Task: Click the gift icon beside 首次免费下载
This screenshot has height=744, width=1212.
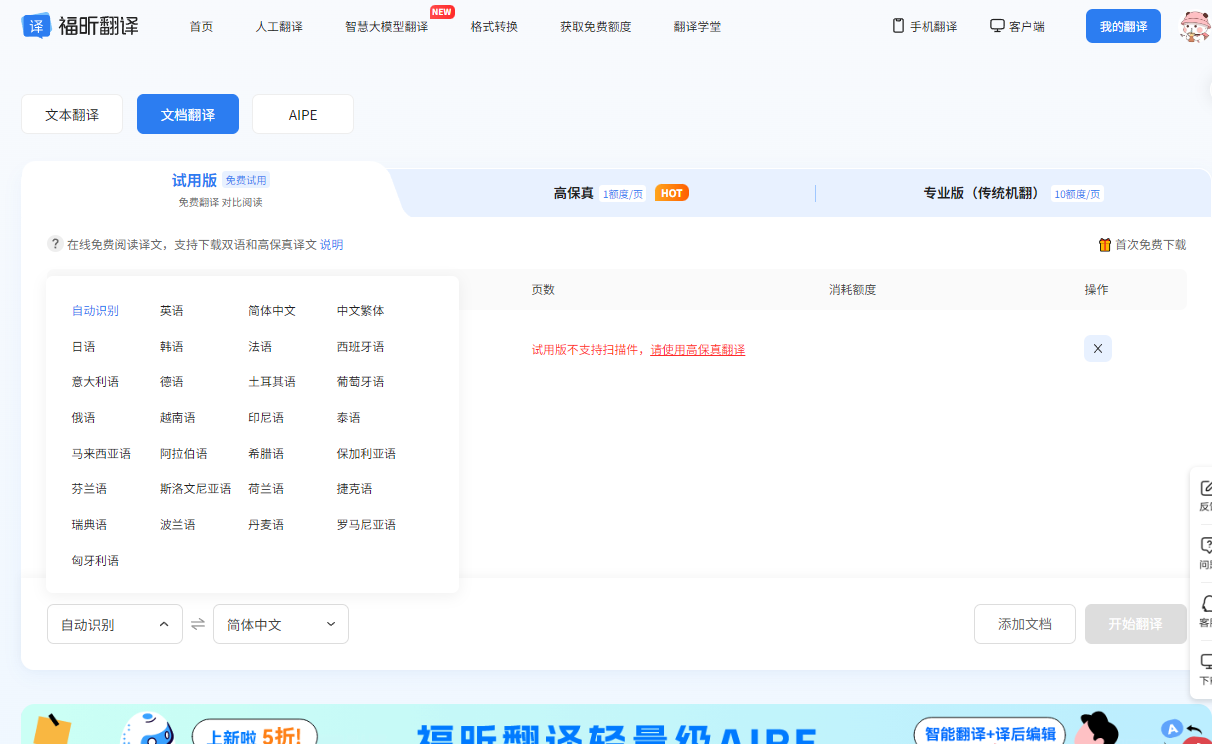Action: [x=1104, y=244]
